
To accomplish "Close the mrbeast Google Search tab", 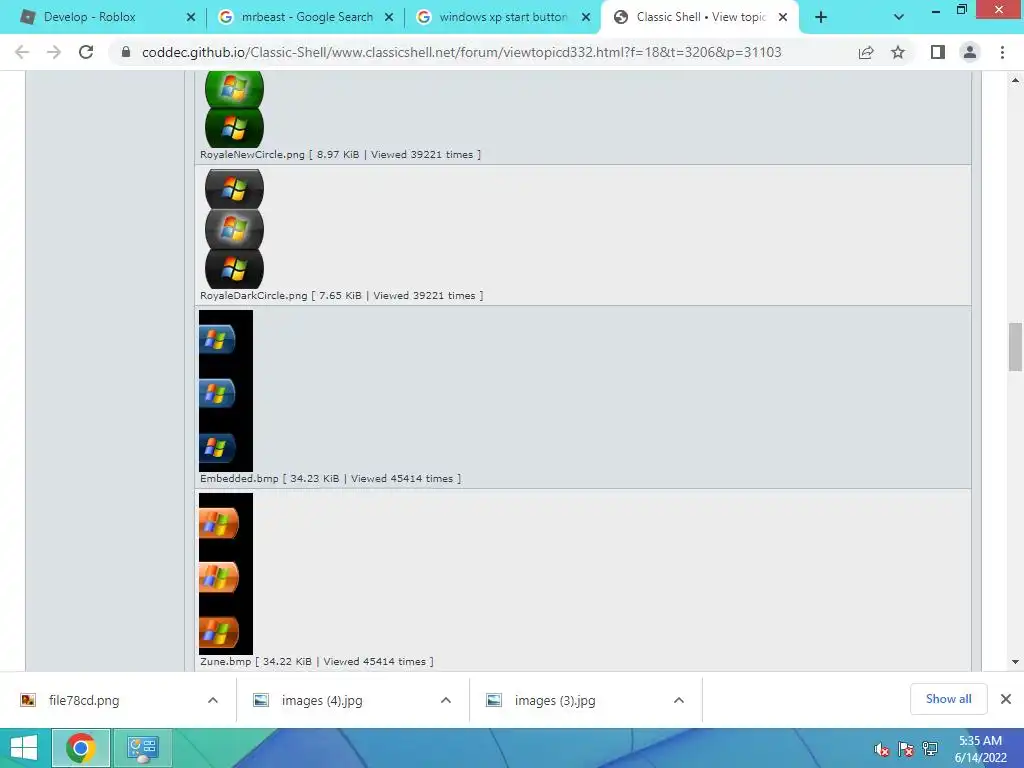I will (x=389, y=18).
